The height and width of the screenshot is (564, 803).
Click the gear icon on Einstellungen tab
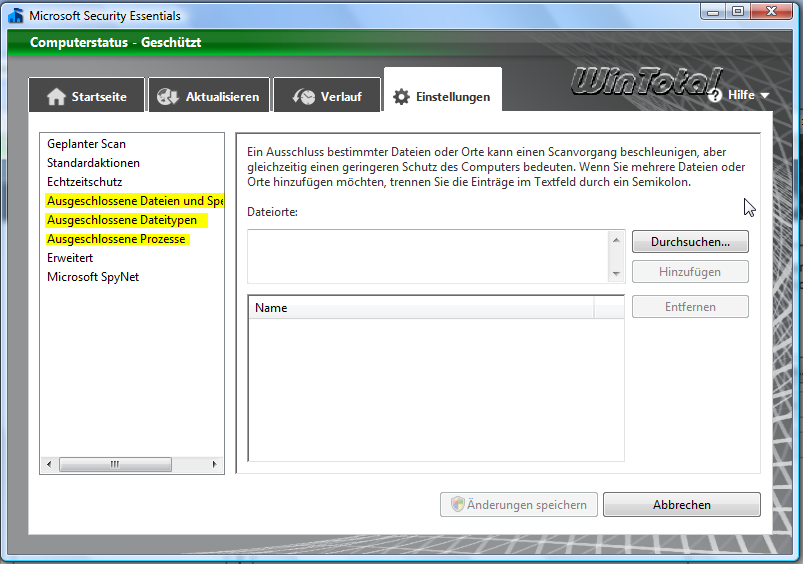(x=402, y=97)
